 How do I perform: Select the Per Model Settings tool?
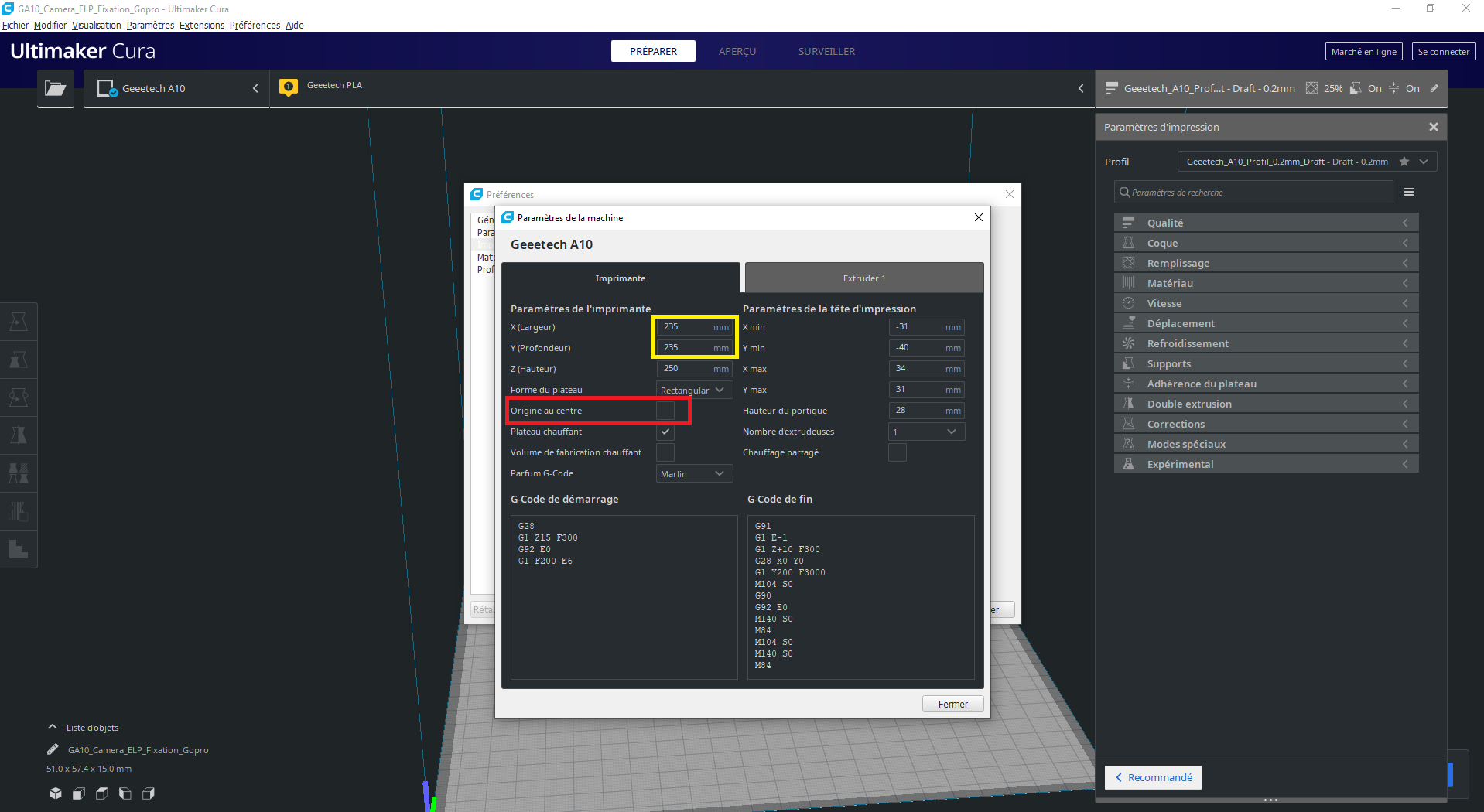point(19,473)
